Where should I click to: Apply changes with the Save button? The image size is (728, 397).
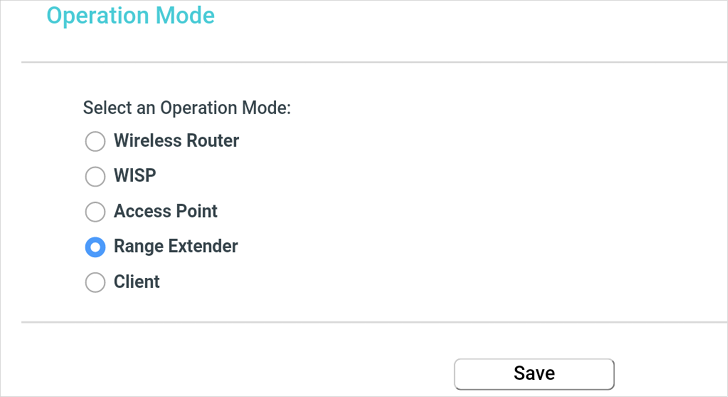(x=534, y=374)
